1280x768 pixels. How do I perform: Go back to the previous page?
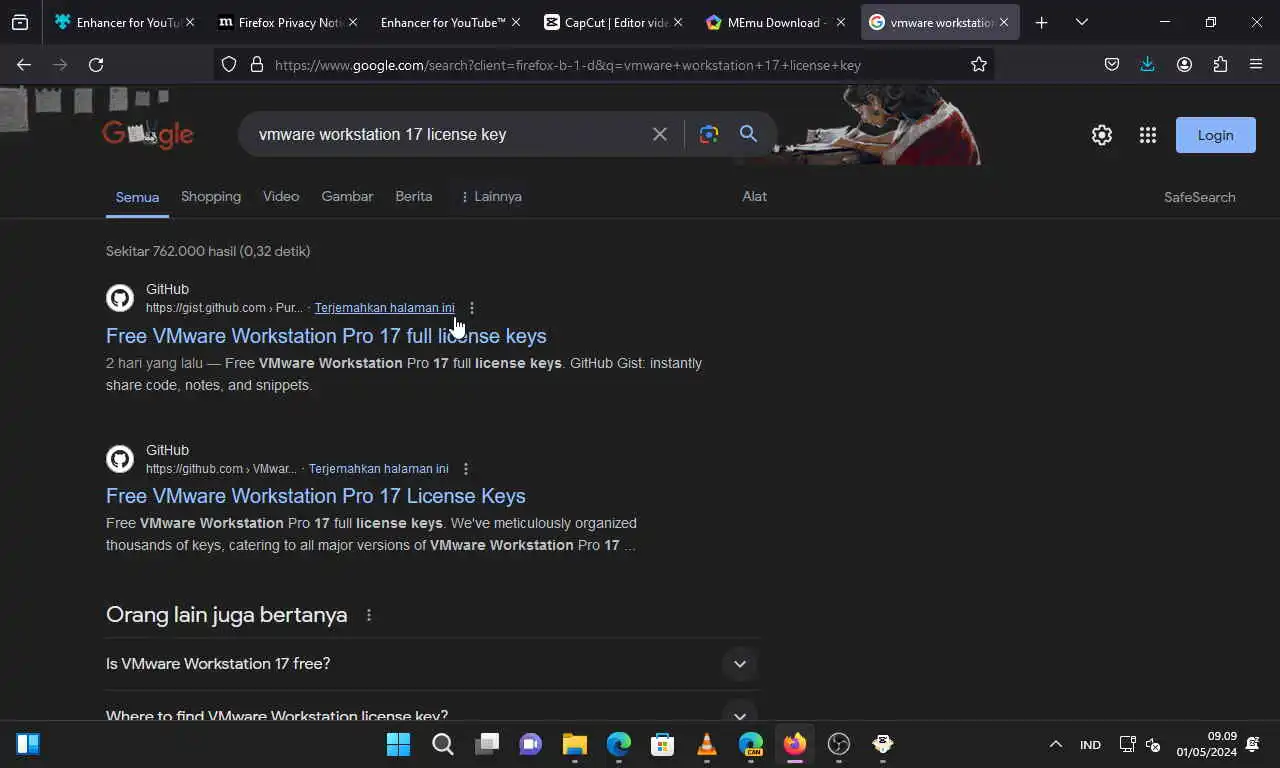(x=24, y=64)
